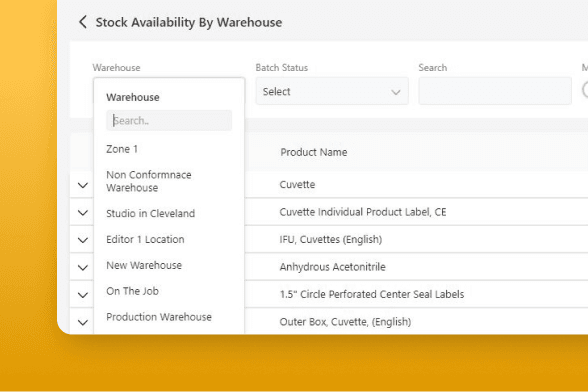Viewport: 588px width, 392px height.
Task: Toggle the partially visible switch right of Search
Action: click(x=585, y=90)
